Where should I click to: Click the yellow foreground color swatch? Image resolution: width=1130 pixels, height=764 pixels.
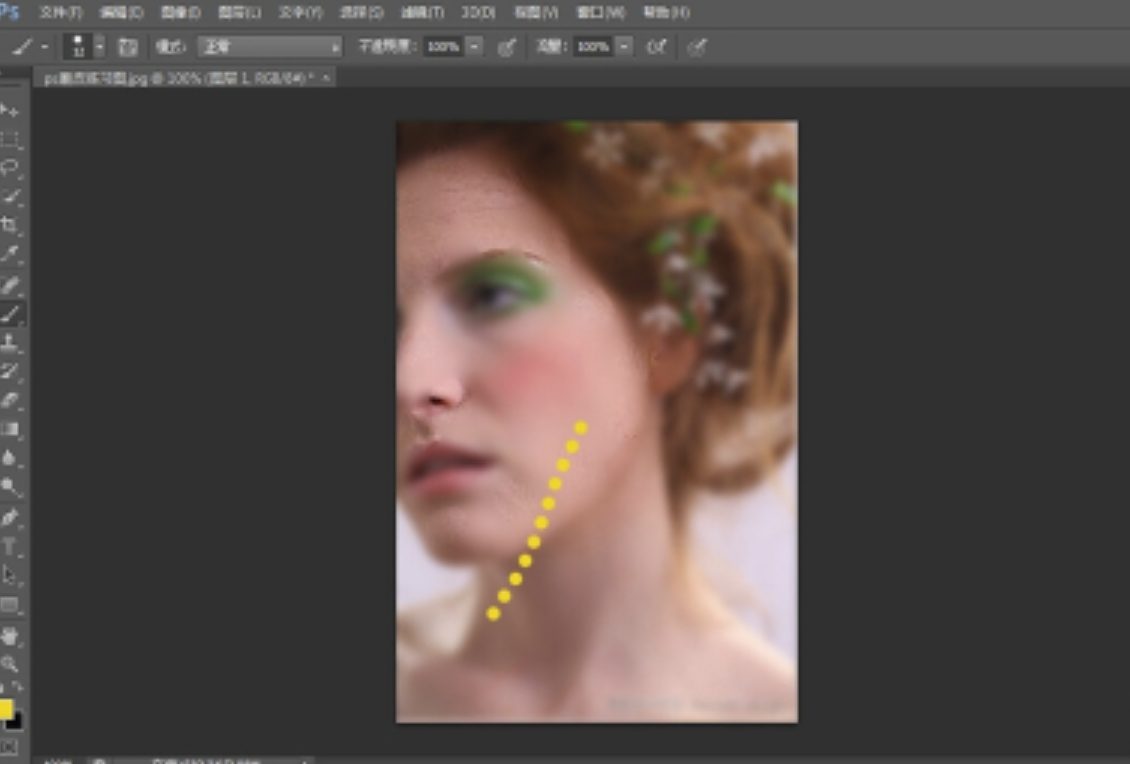pyautogui.click(x=5, y=709)
